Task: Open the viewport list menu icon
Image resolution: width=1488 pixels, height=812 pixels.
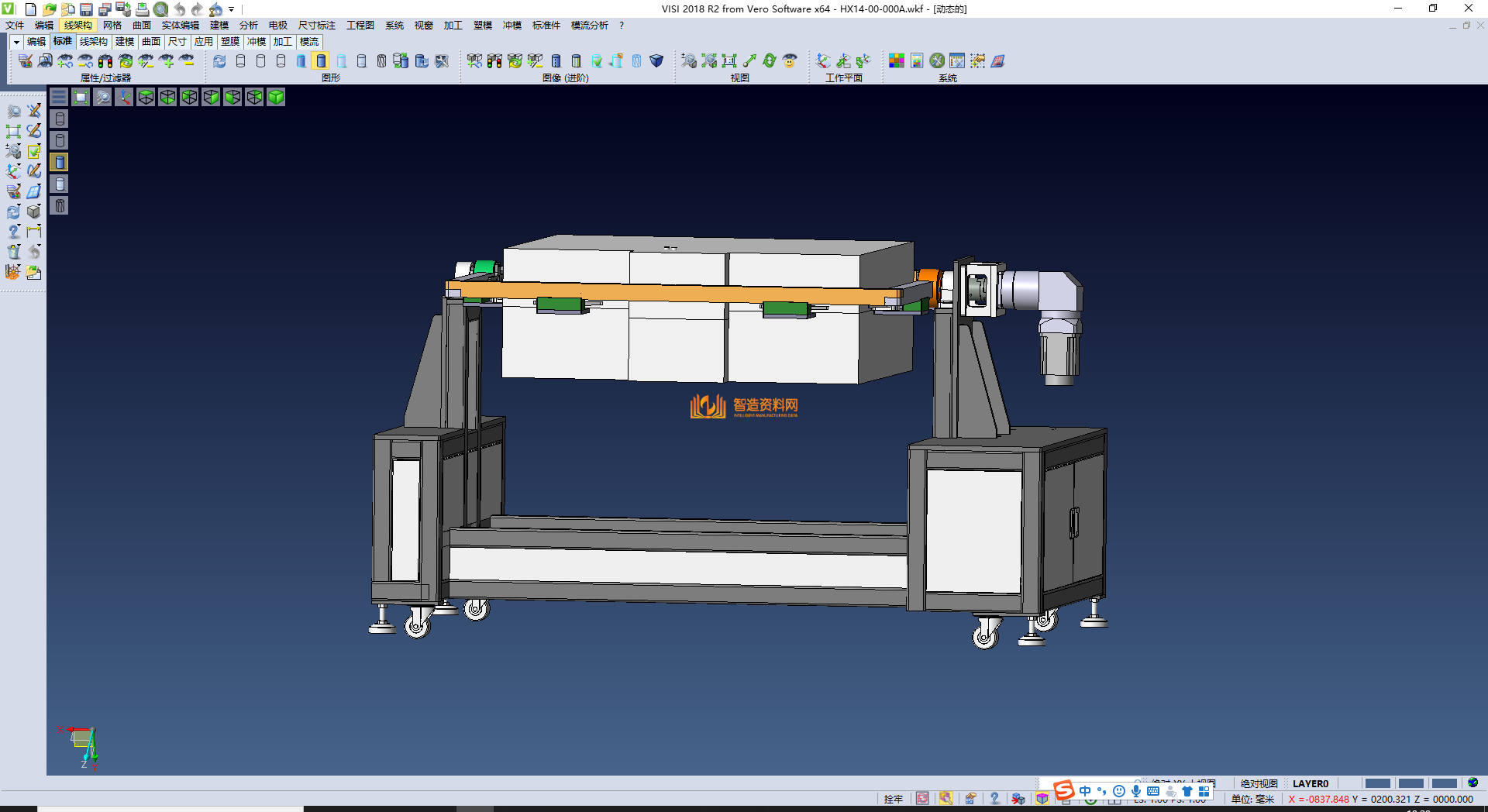Action: 59,97
